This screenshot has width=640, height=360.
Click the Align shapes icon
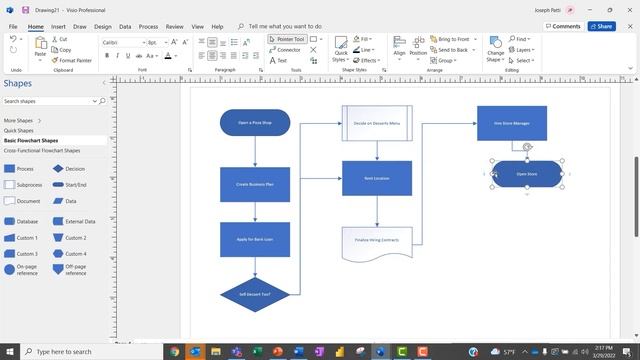tap(399, 42)
